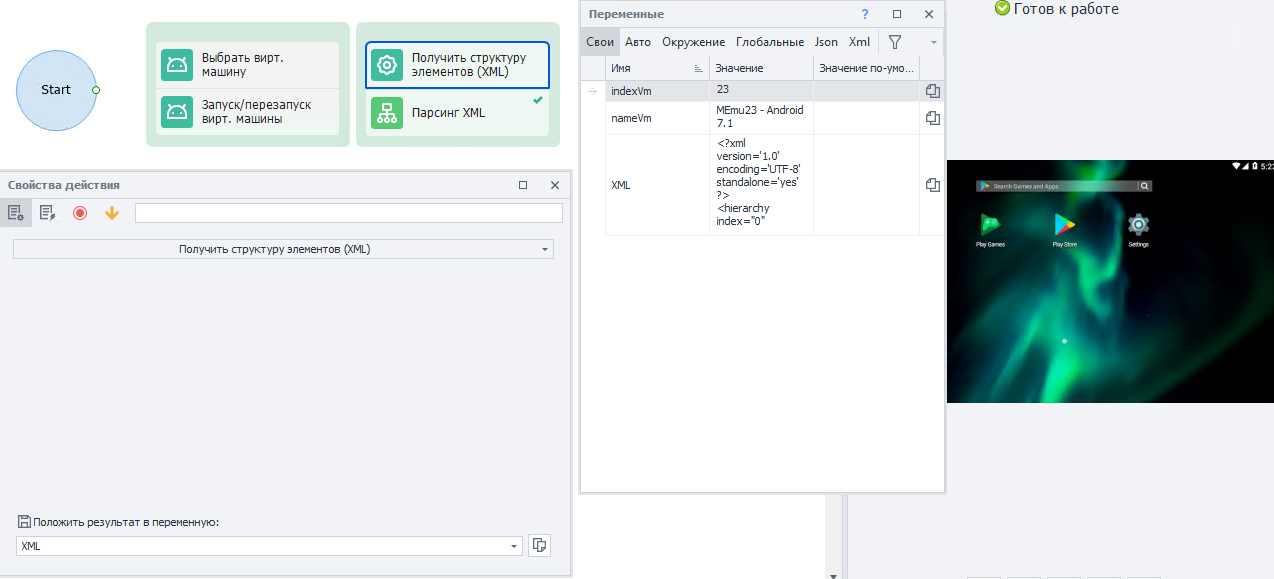Copy the nameVm row using its copy icon
This screenshot has height=579, width=1274.
(x=932, y=118)
